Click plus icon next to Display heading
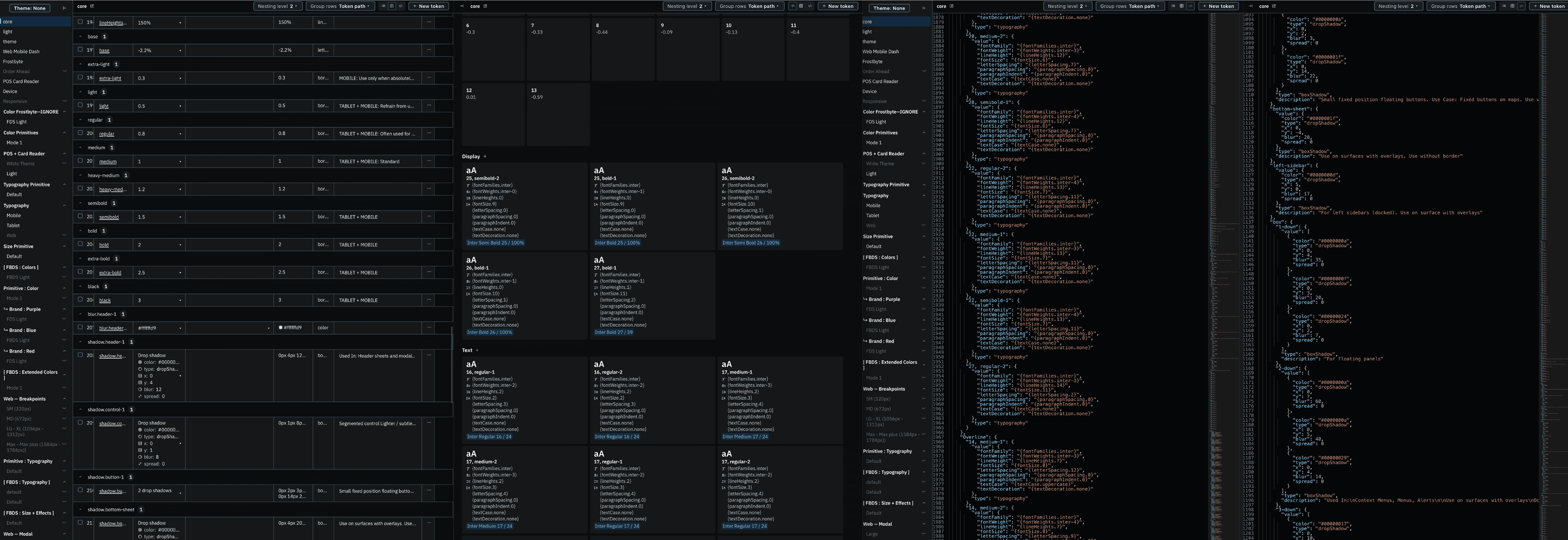The height and width of the screenshot is (540, 1568). pos(485,156)
